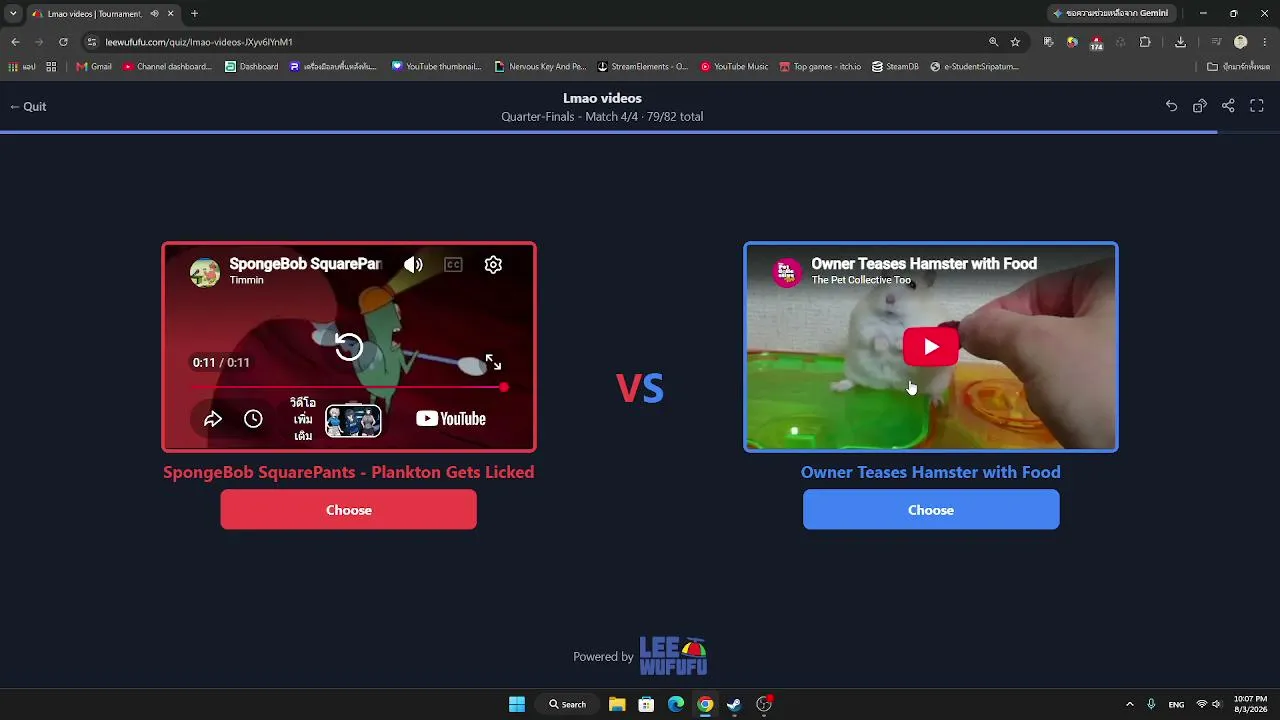The width and height of the screenshot is (1280, 720).
Task: Open the StreamElements bookmark
Action: pyautogui.click(x=643, y=67)
